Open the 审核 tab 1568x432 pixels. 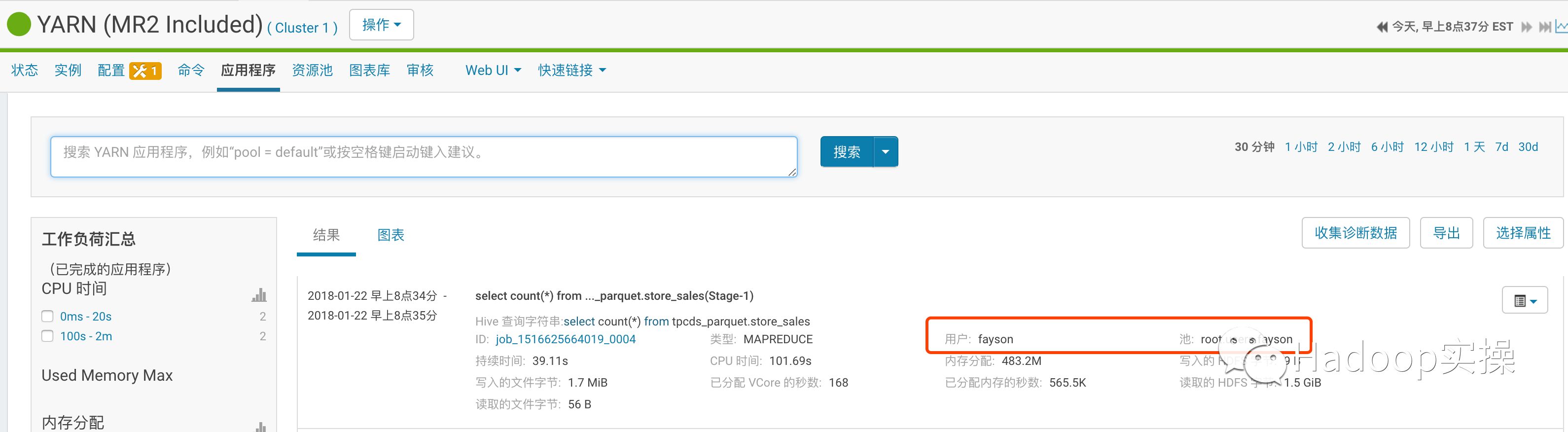420,71
